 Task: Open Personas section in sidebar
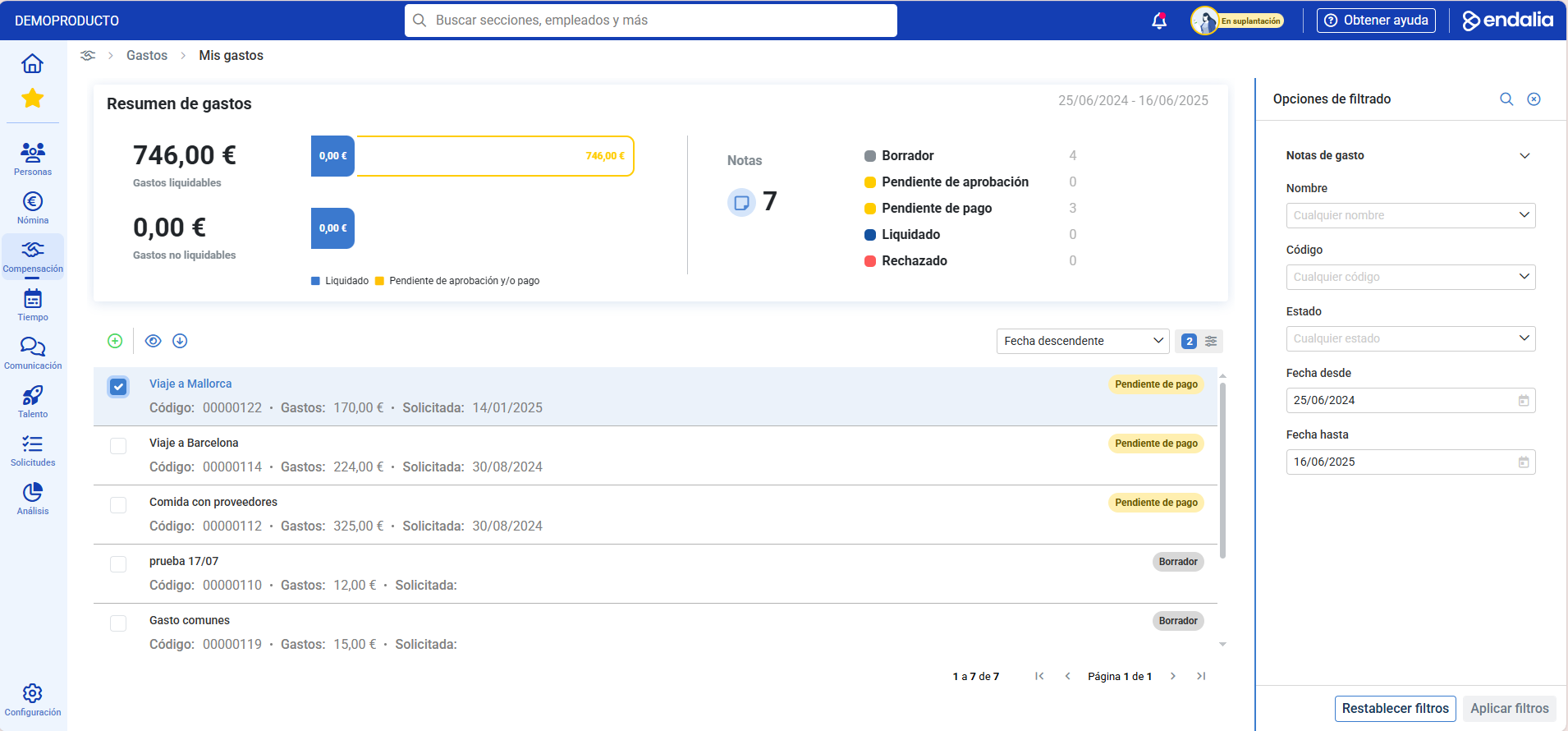(x=33, y=159)
